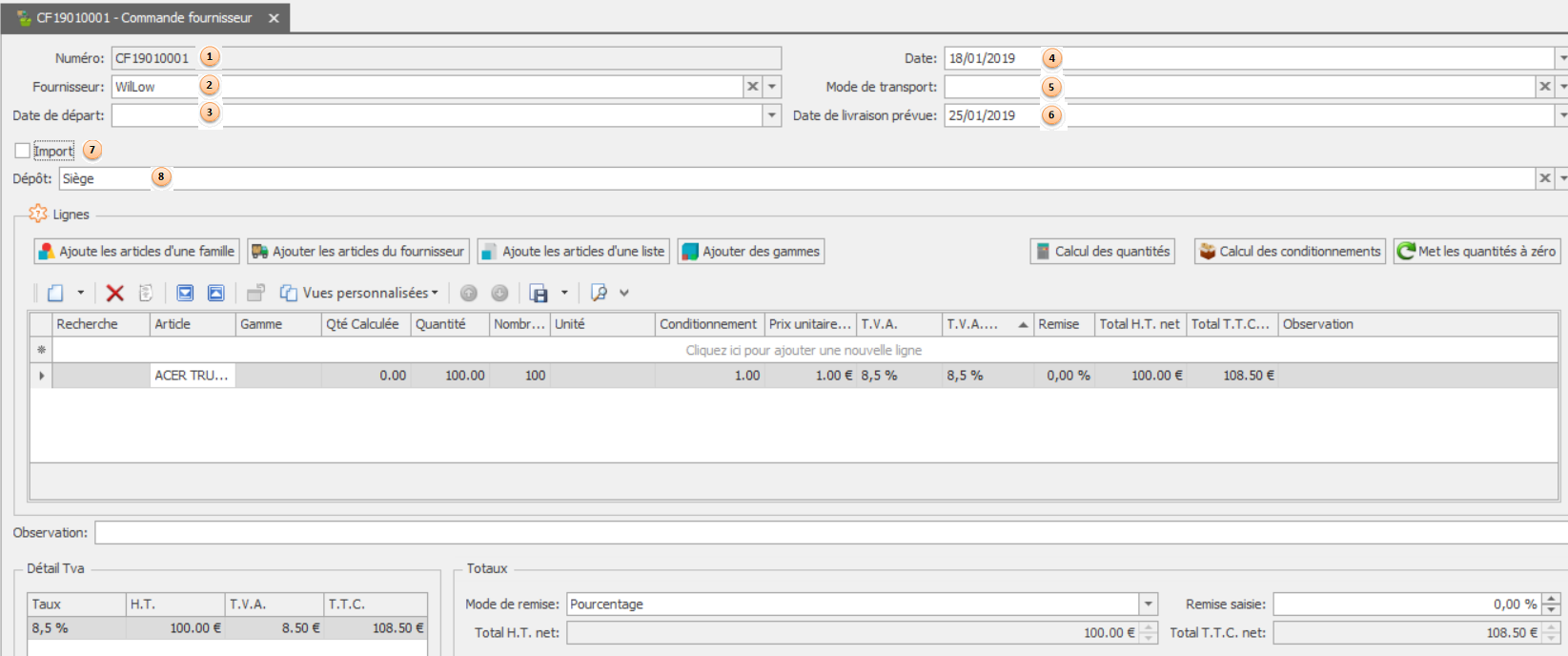Clear the Fournisseur field with its X
The image size is (1568, 656).
[753, 87]
